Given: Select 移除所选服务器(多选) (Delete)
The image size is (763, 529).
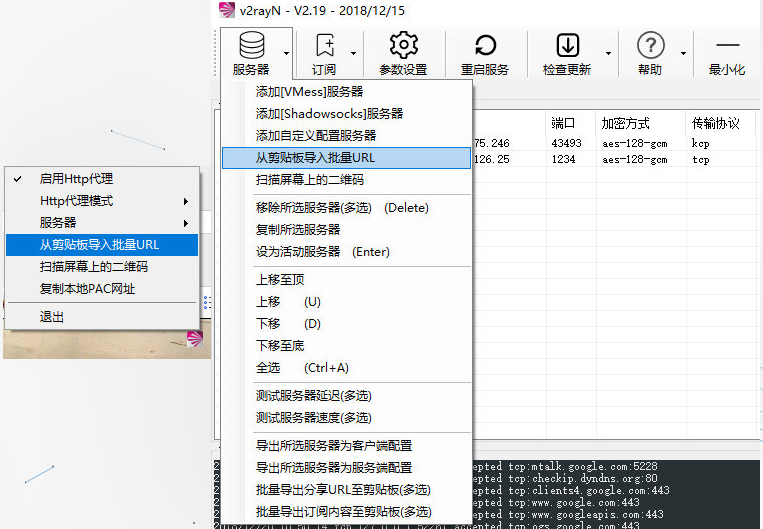Looking at the screenshot, I should [346, 208].
